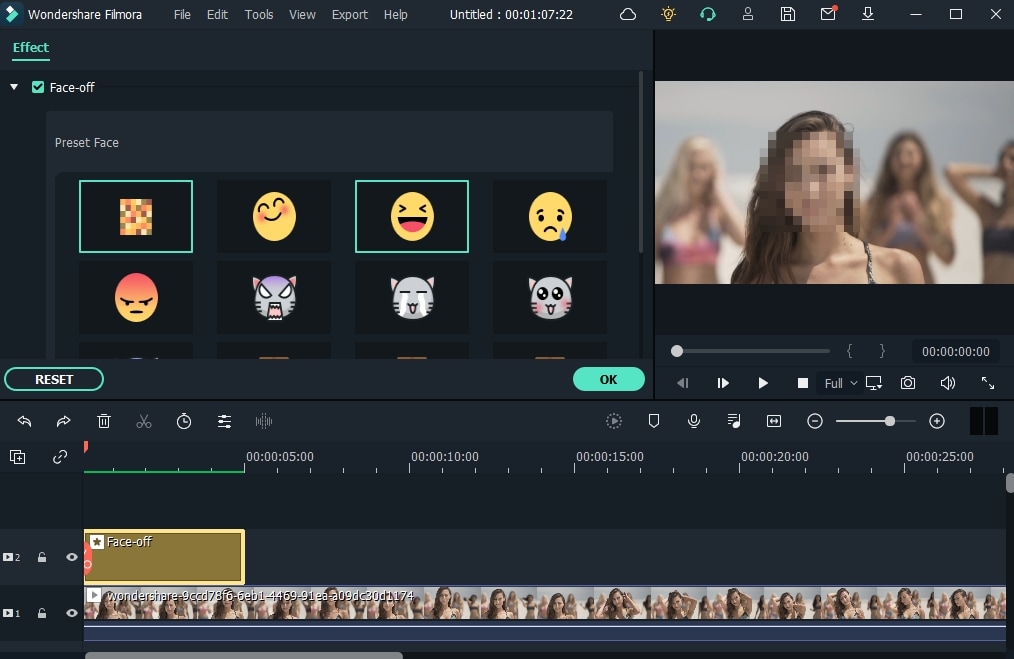Click the preview playback progress slider
Image resolution: width=1014 pixels, height=659 pixels.
(x=750, y=351)
